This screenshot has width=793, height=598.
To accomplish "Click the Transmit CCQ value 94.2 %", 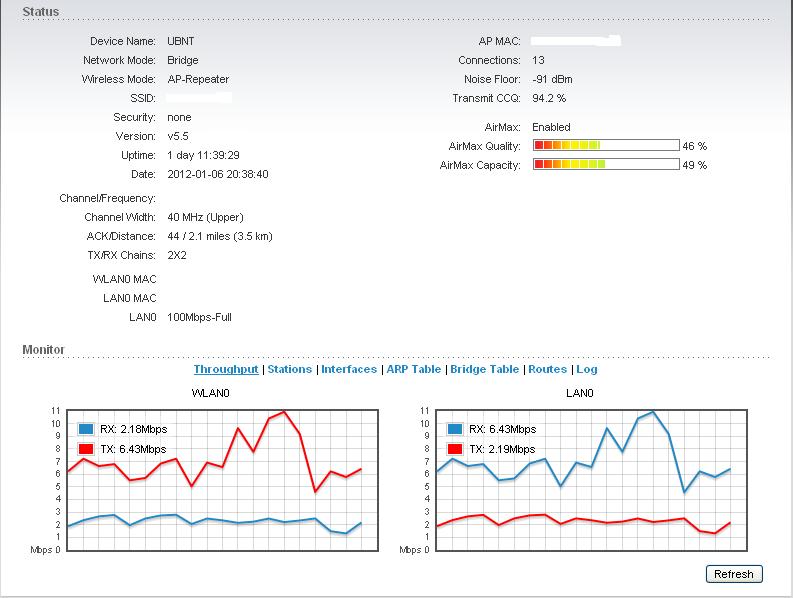I will pyautogui.click(x=549, y=98).
